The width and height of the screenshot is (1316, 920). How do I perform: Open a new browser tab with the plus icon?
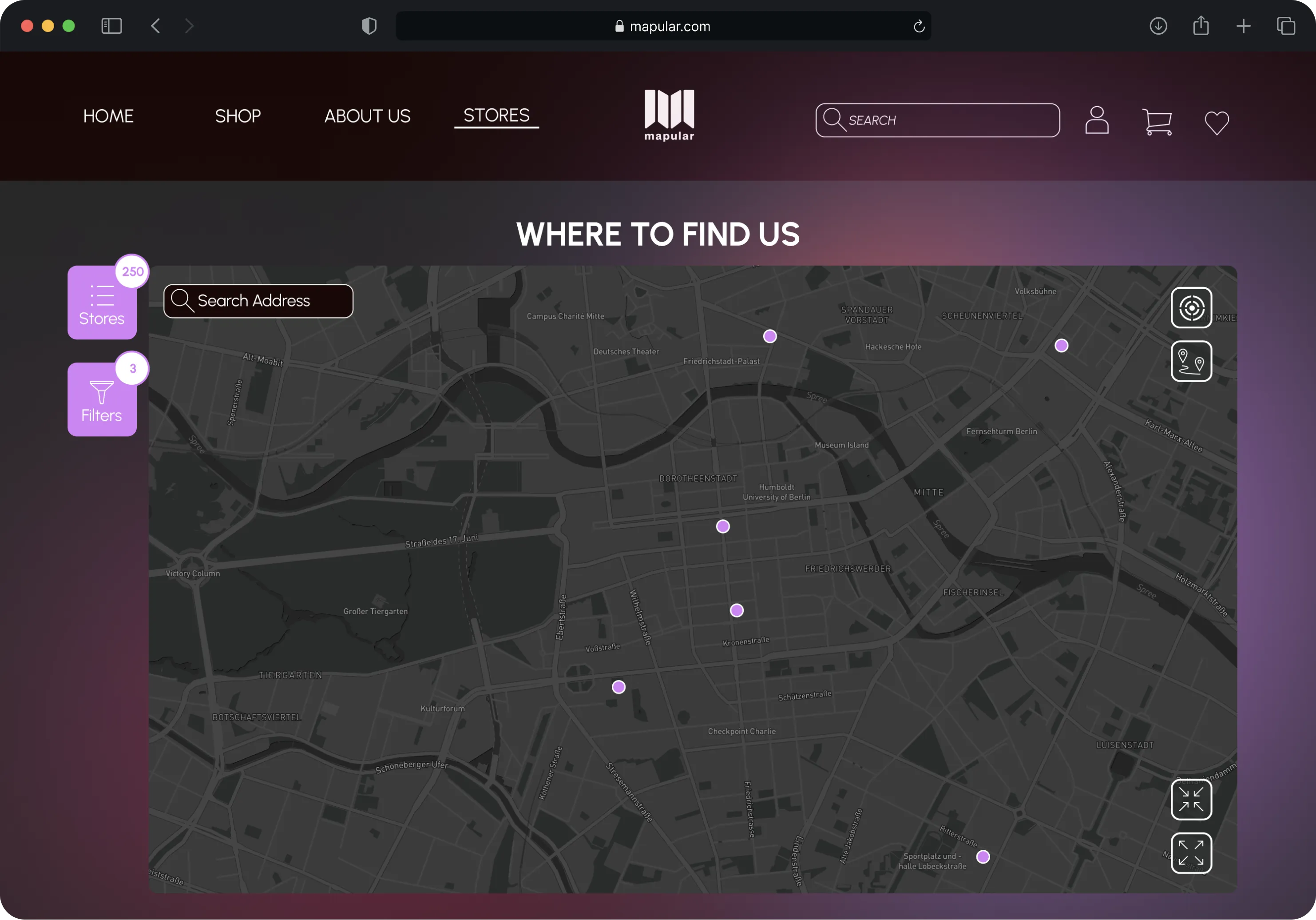1243,26
